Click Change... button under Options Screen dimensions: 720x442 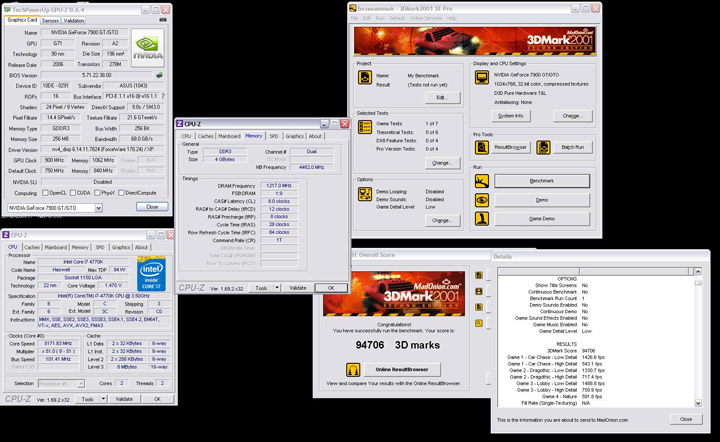click(x=442, y=220)
